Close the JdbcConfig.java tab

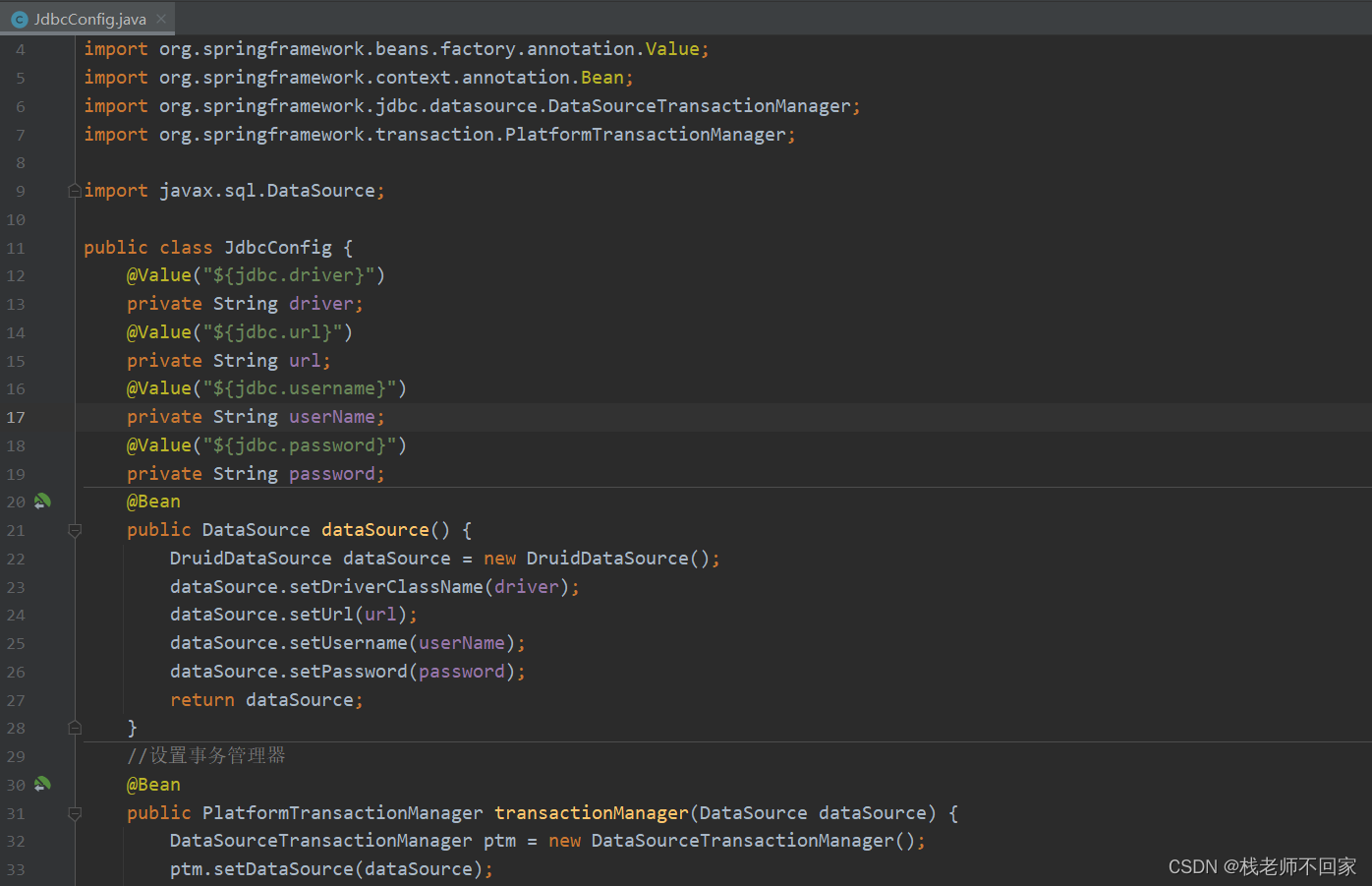pos(161,19)
